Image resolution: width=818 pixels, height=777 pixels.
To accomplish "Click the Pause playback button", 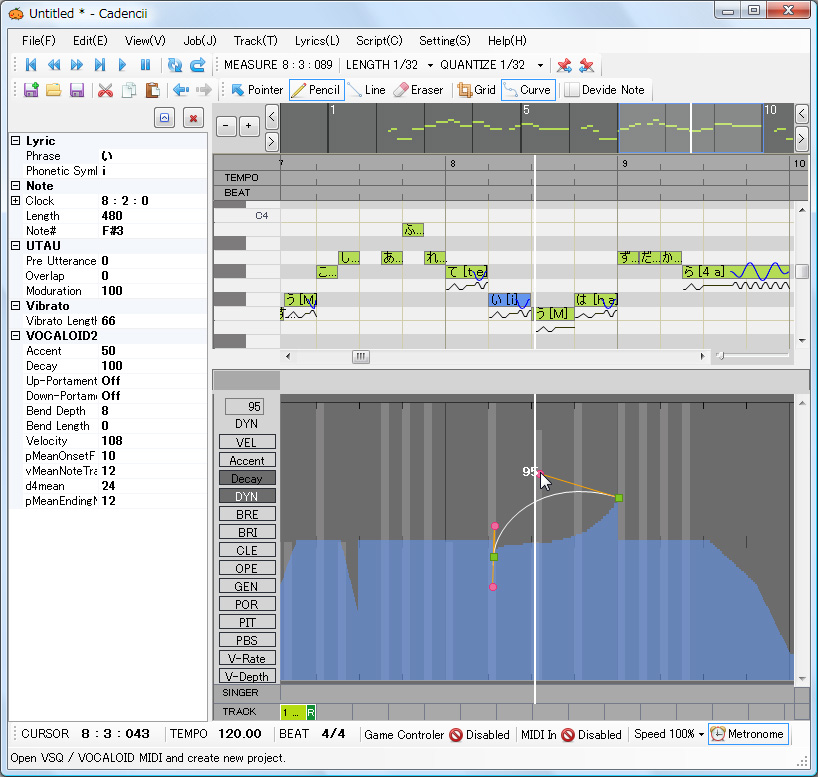I will tap(144, 64).
